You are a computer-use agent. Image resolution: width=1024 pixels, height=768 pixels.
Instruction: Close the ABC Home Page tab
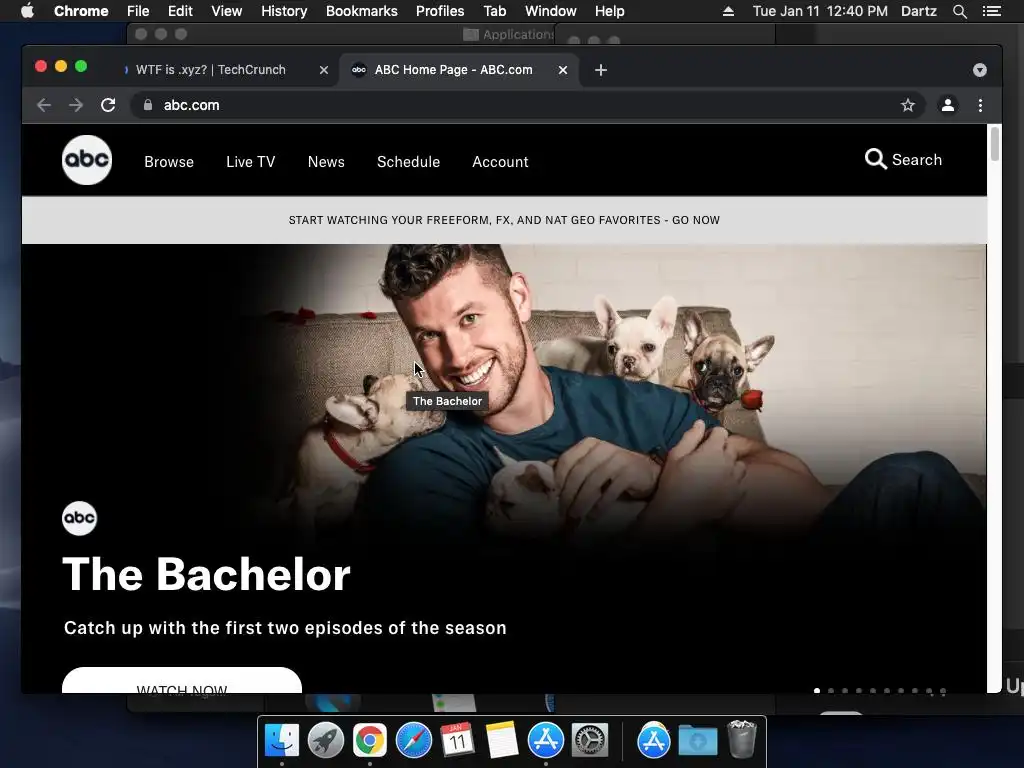point(563,70)
